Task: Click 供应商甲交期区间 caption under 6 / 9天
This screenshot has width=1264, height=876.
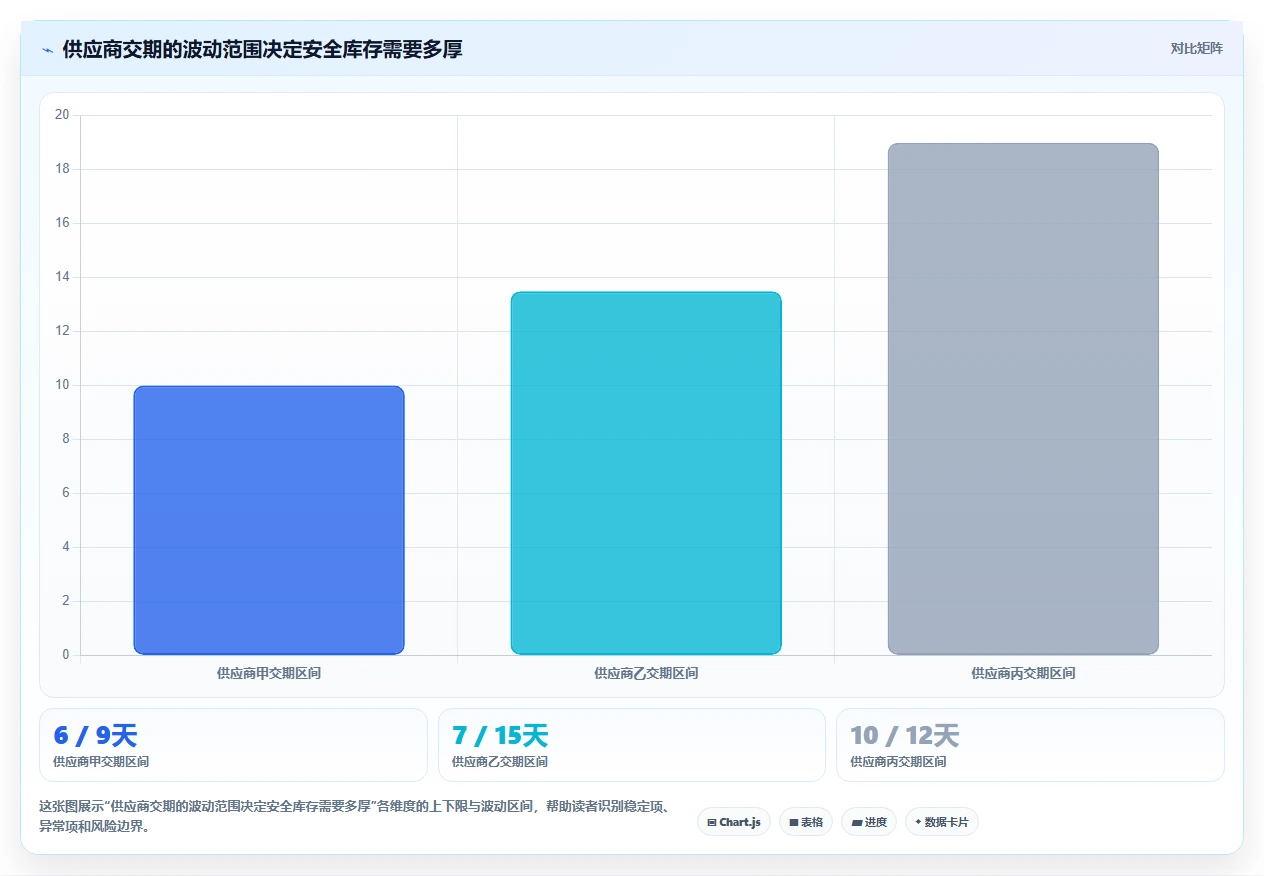Action: (x=101, y=762)
